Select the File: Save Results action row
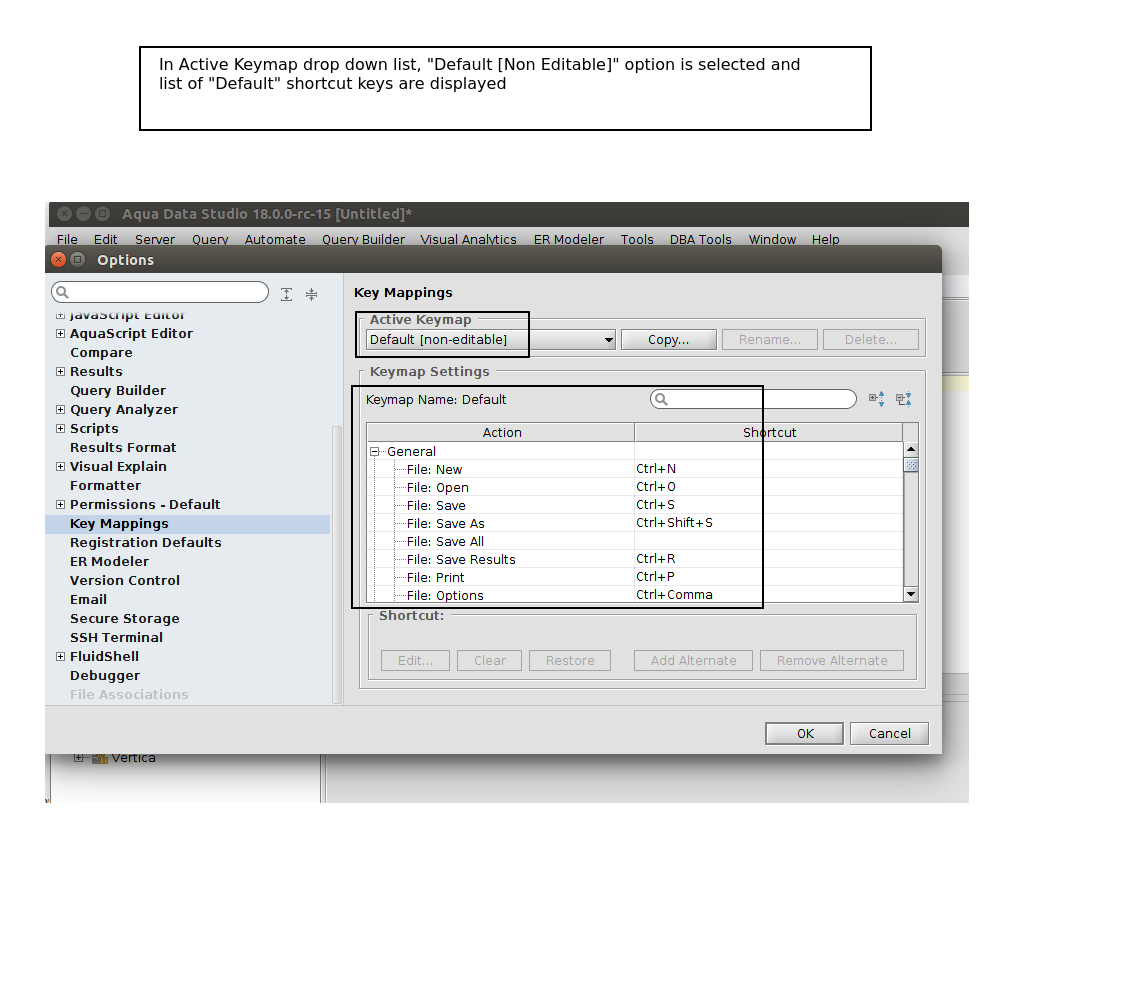Viewport: 1139px width, 992px height. tap(635, 559)
